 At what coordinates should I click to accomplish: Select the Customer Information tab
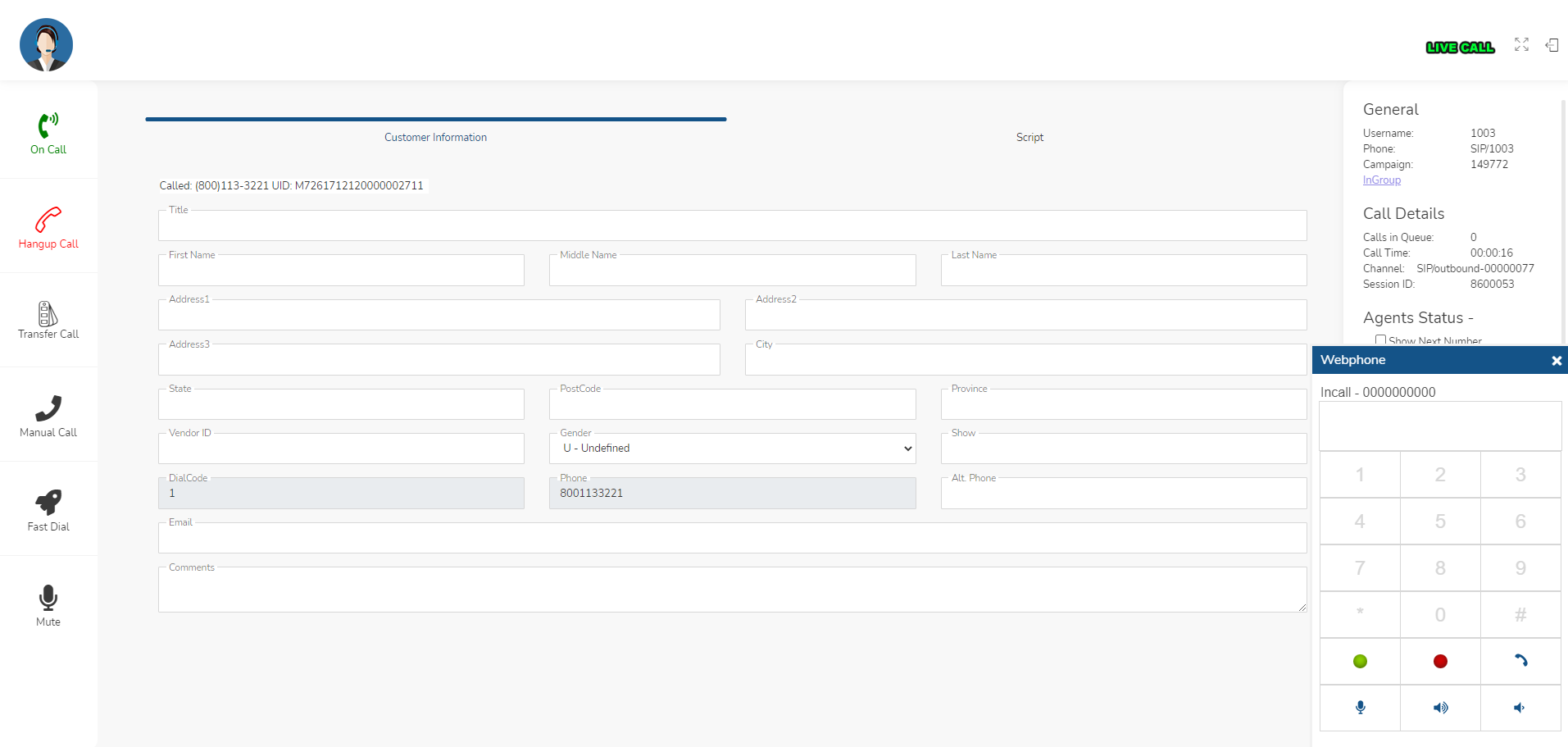coord(435,137)
